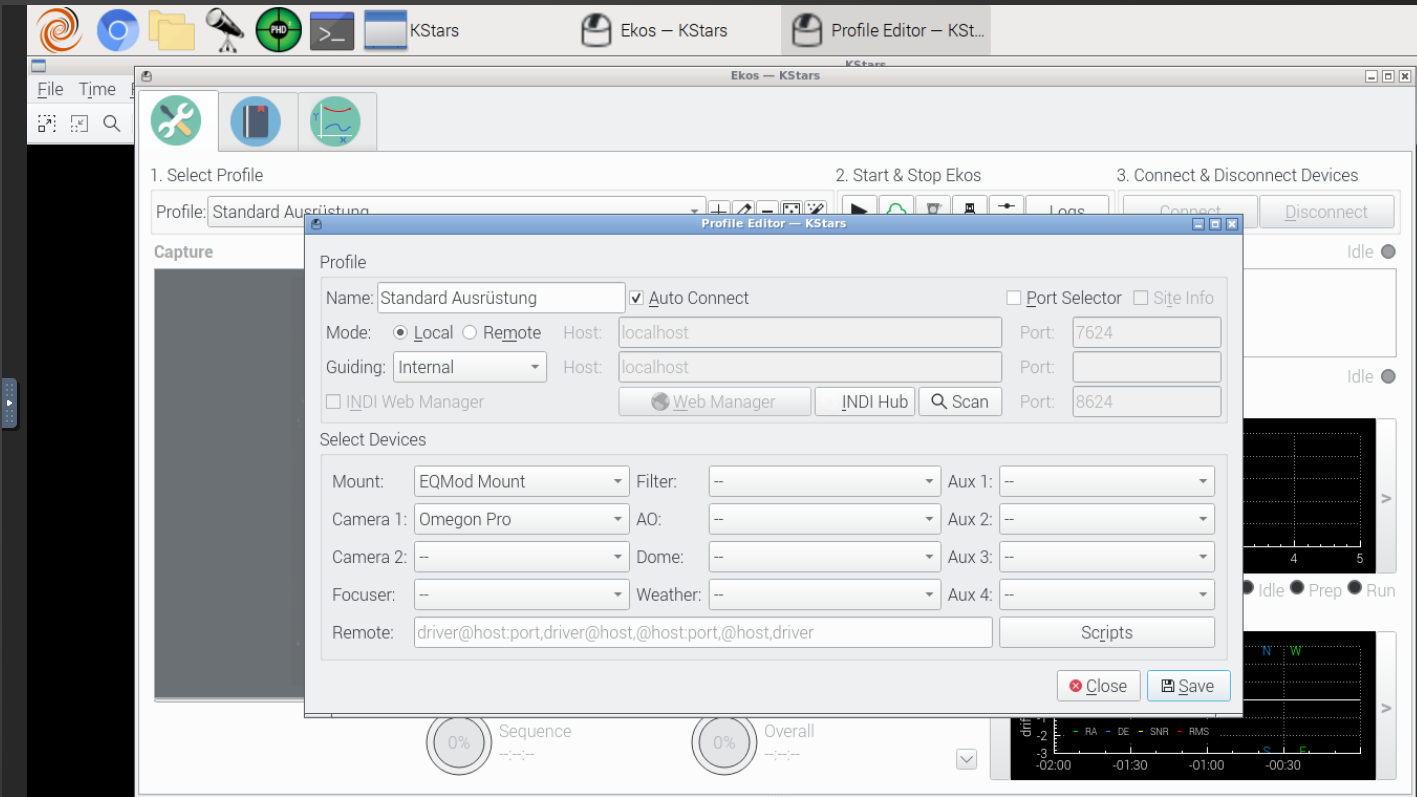Screen dimensions: 1417x797
Task: Click the Overall progress circle
Action: [x=724, y=743]
